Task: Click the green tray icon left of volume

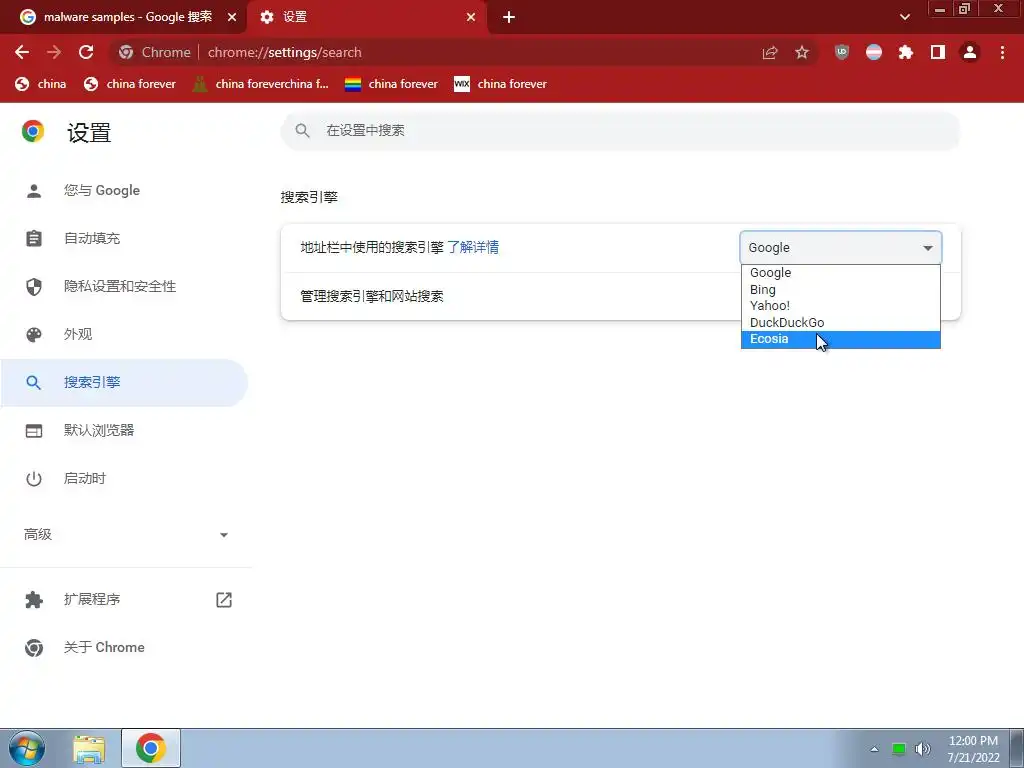Action: [x=899, y=749]
